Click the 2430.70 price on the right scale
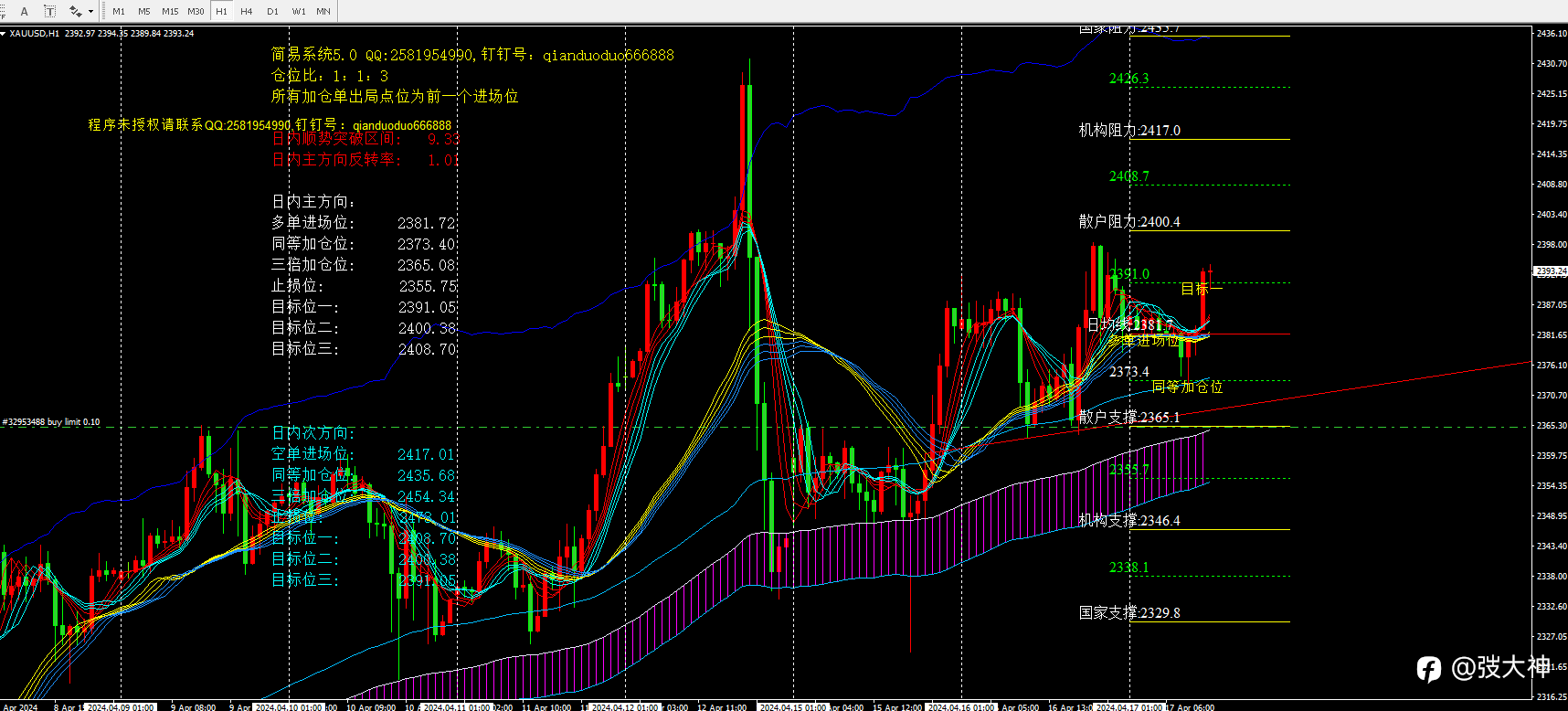Viewport: 1568px width, 711px height. [1552, 64]
